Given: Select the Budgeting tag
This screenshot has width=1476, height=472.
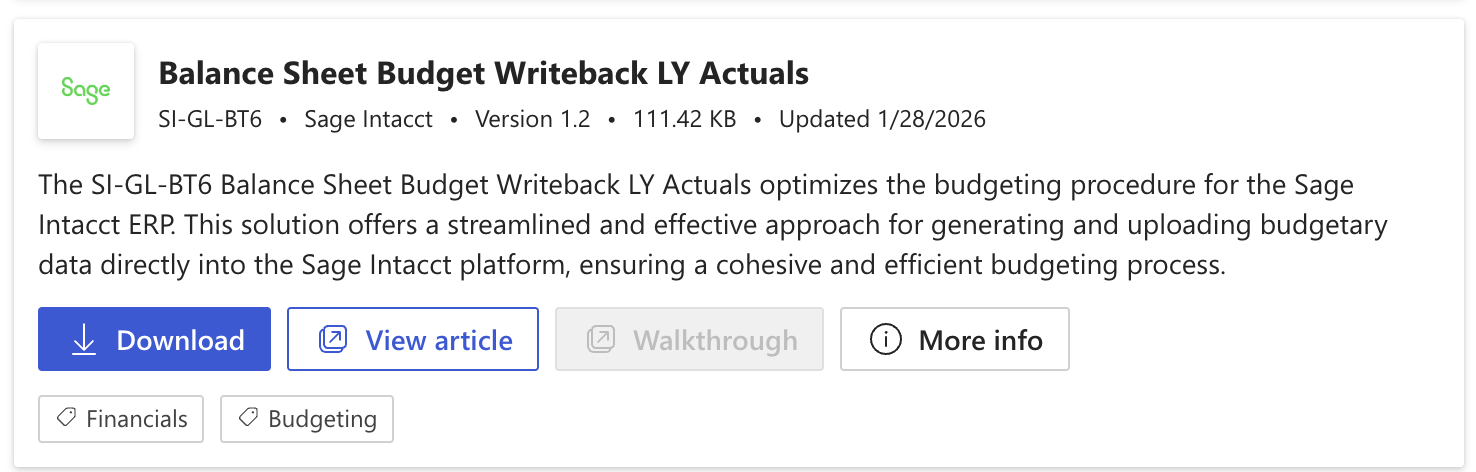Looking at the screenshot, I should (306, 419).
